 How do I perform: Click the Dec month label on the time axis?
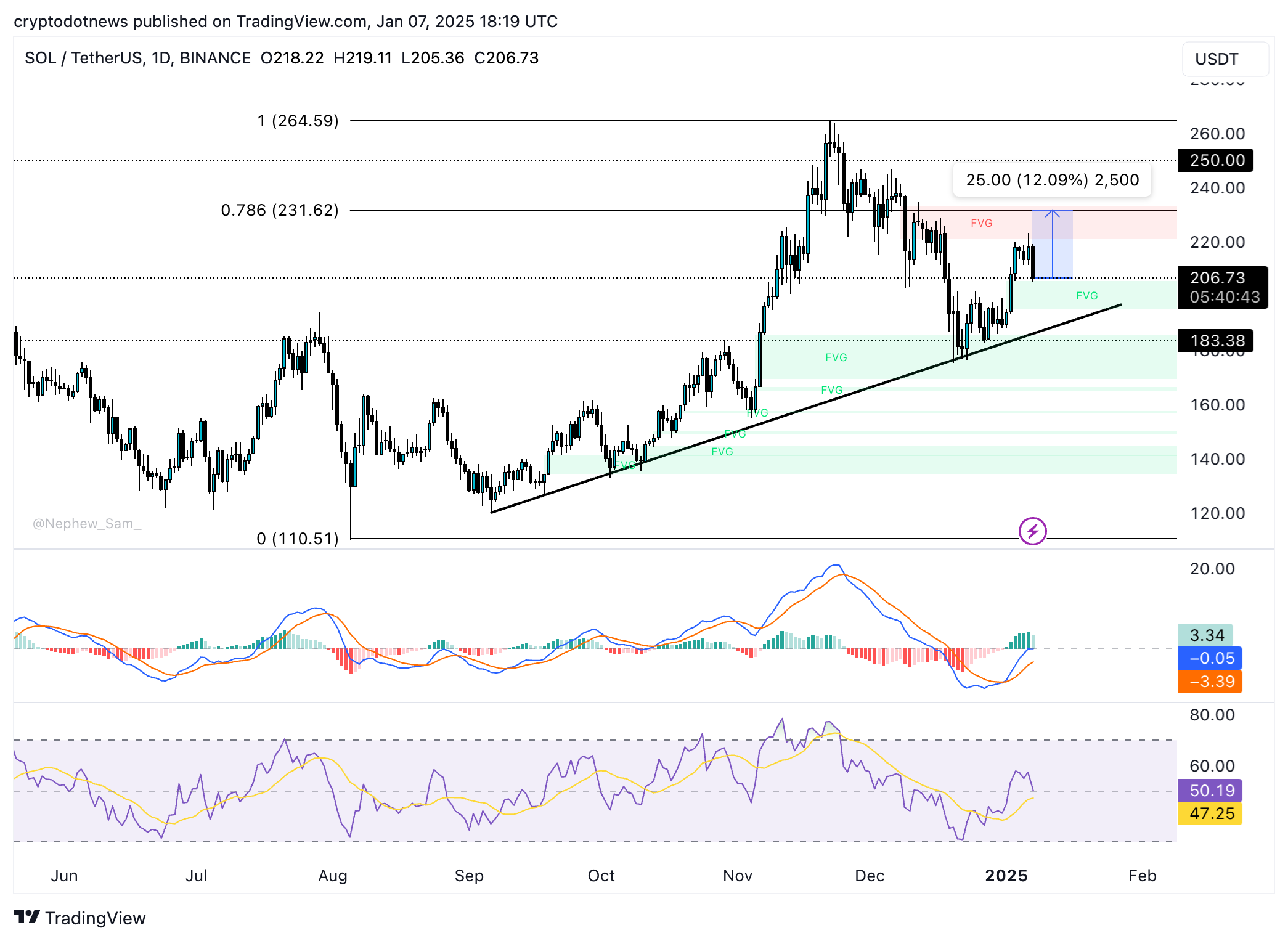click(x=871, y=876)
